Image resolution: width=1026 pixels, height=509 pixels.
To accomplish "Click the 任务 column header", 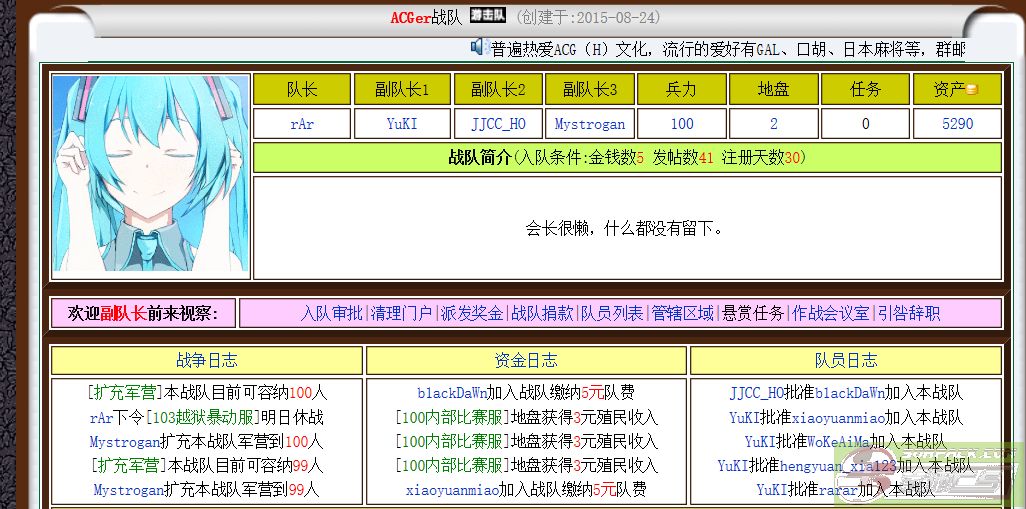I will [x=866, y=90].
